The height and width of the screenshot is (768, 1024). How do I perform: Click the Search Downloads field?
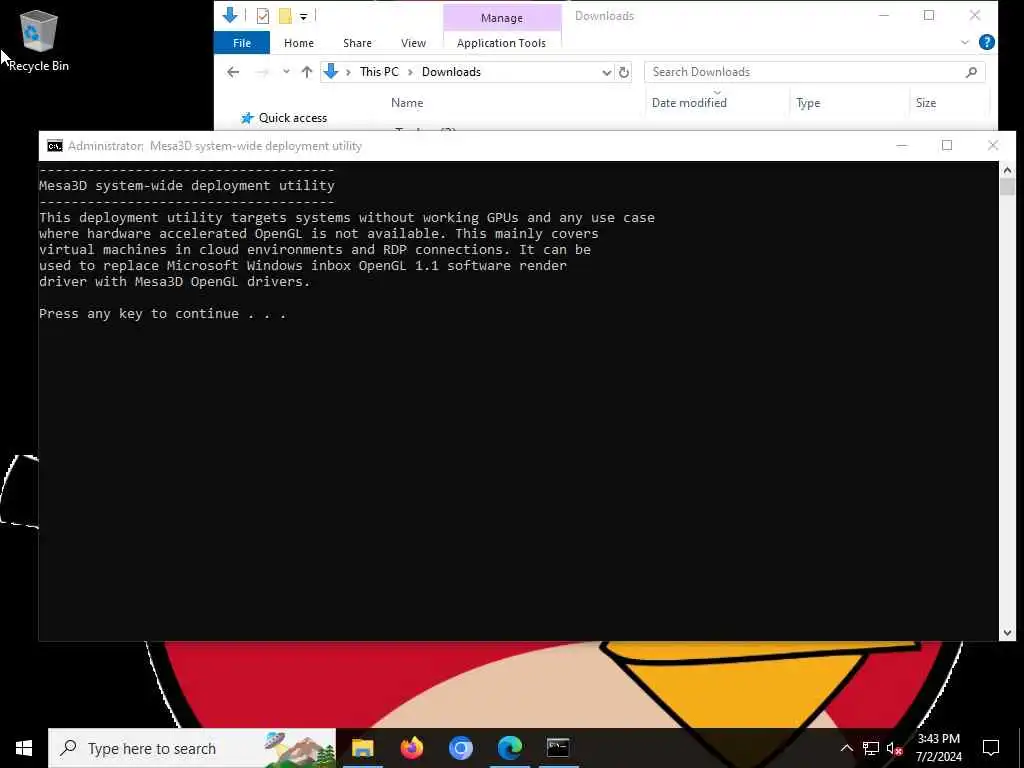coord(814,72)
